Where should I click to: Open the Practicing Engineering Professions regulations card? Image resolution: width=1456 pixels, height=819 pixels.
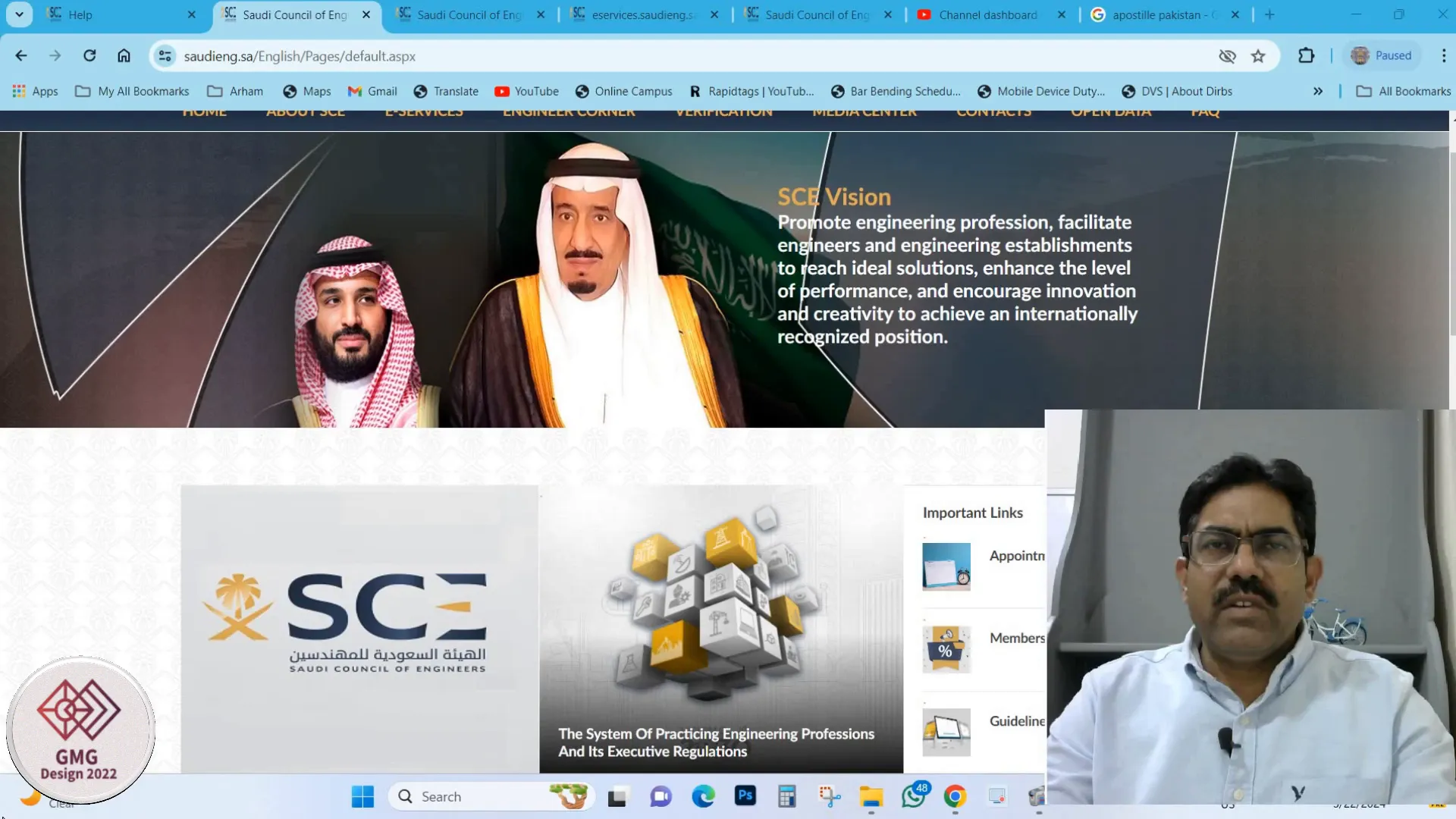coord(721,629)
